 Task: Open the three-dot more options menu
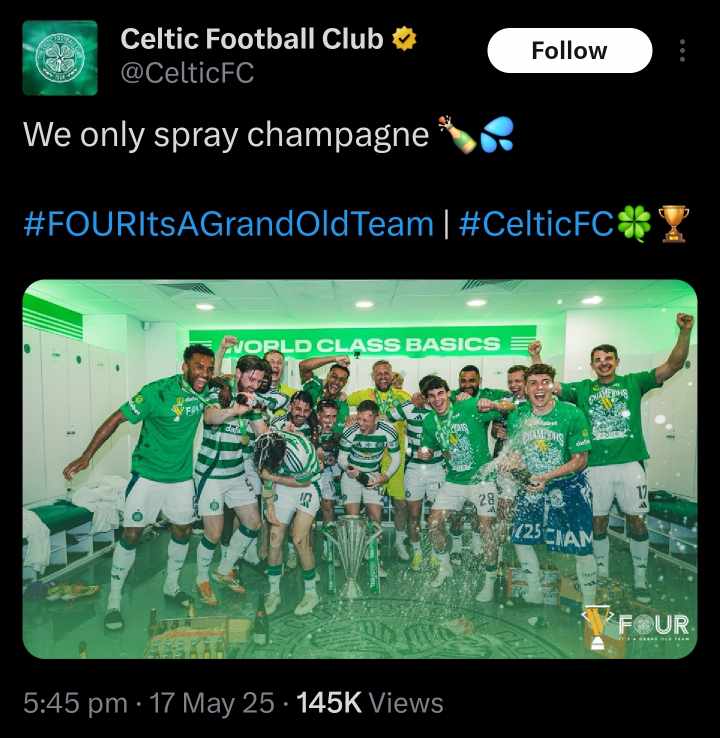tap(682, 50)
